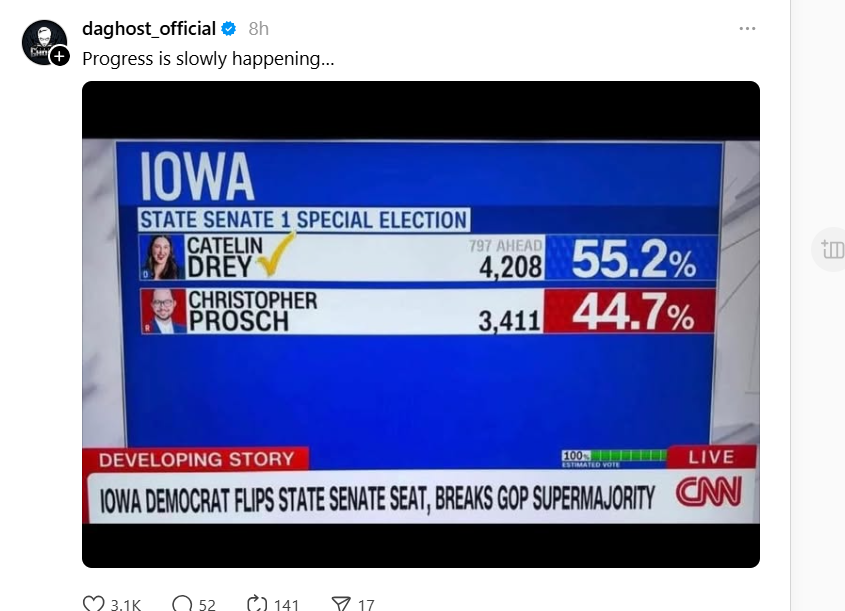Open replies via the comment bubble icon
The width and height of the screenshot is (845, 611).
[x=182, y=604]
